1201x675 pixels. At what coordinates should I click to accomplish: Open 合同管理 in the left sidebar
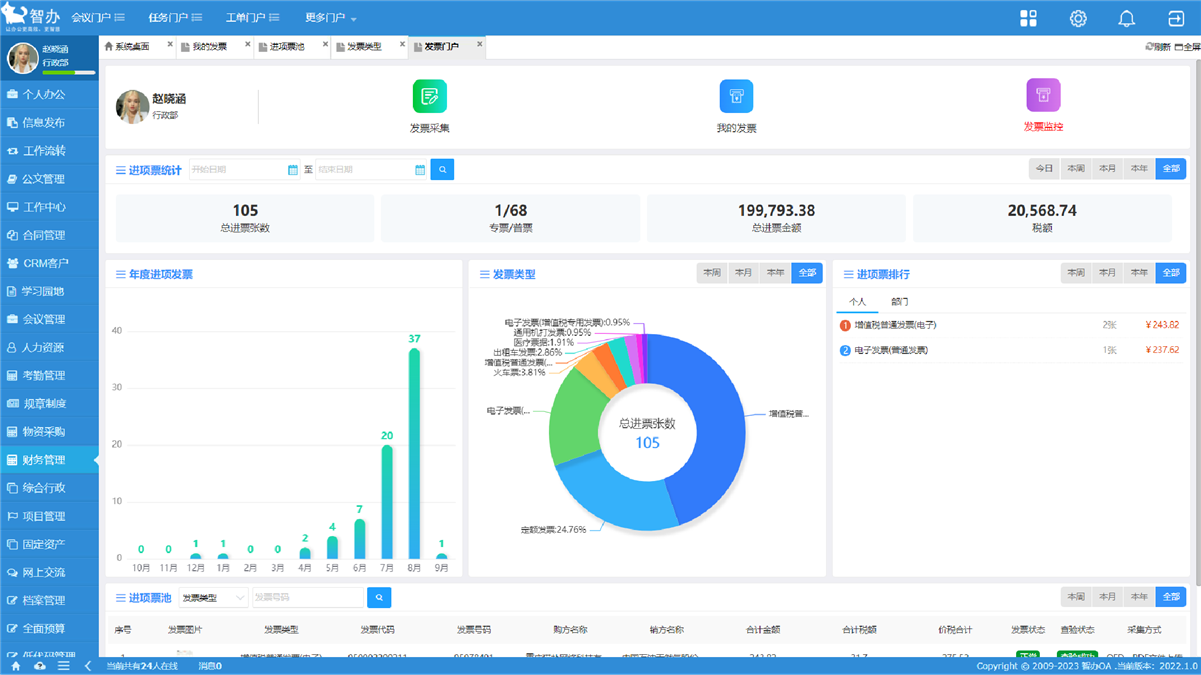(44, 236)
